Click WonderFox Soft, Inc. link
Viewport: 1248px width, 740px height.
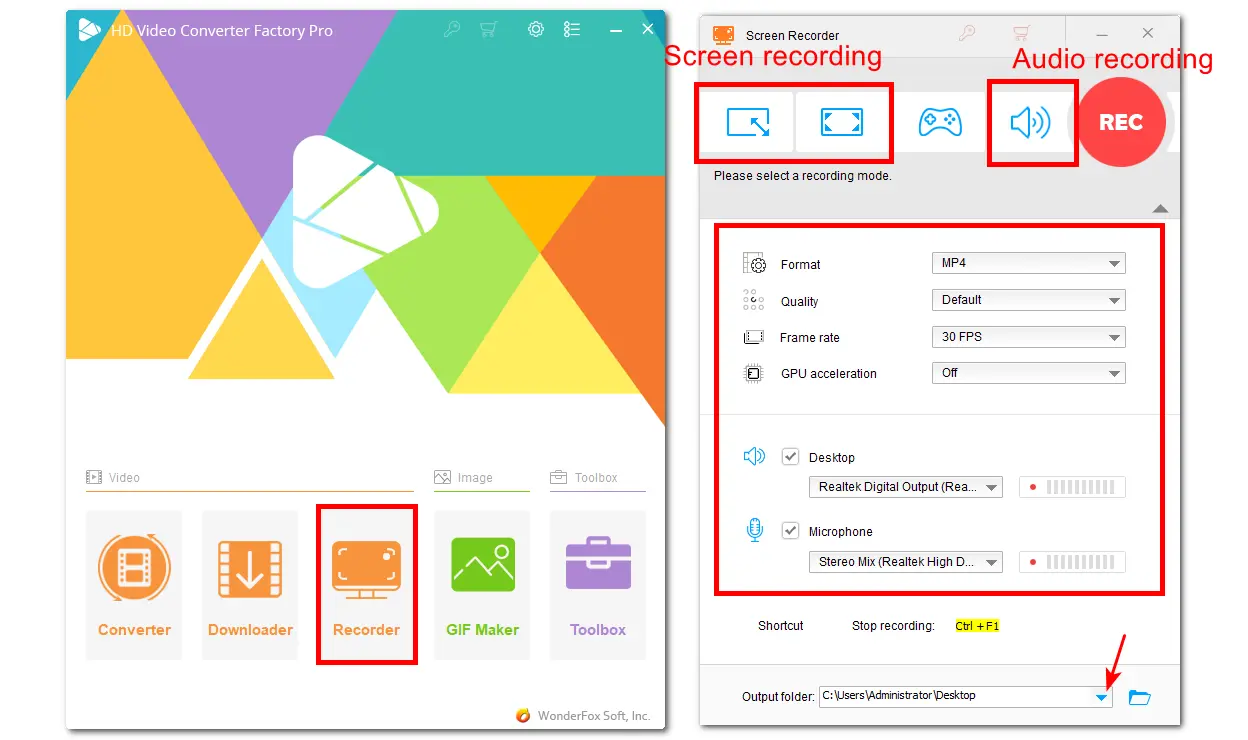tap(594, 715)
